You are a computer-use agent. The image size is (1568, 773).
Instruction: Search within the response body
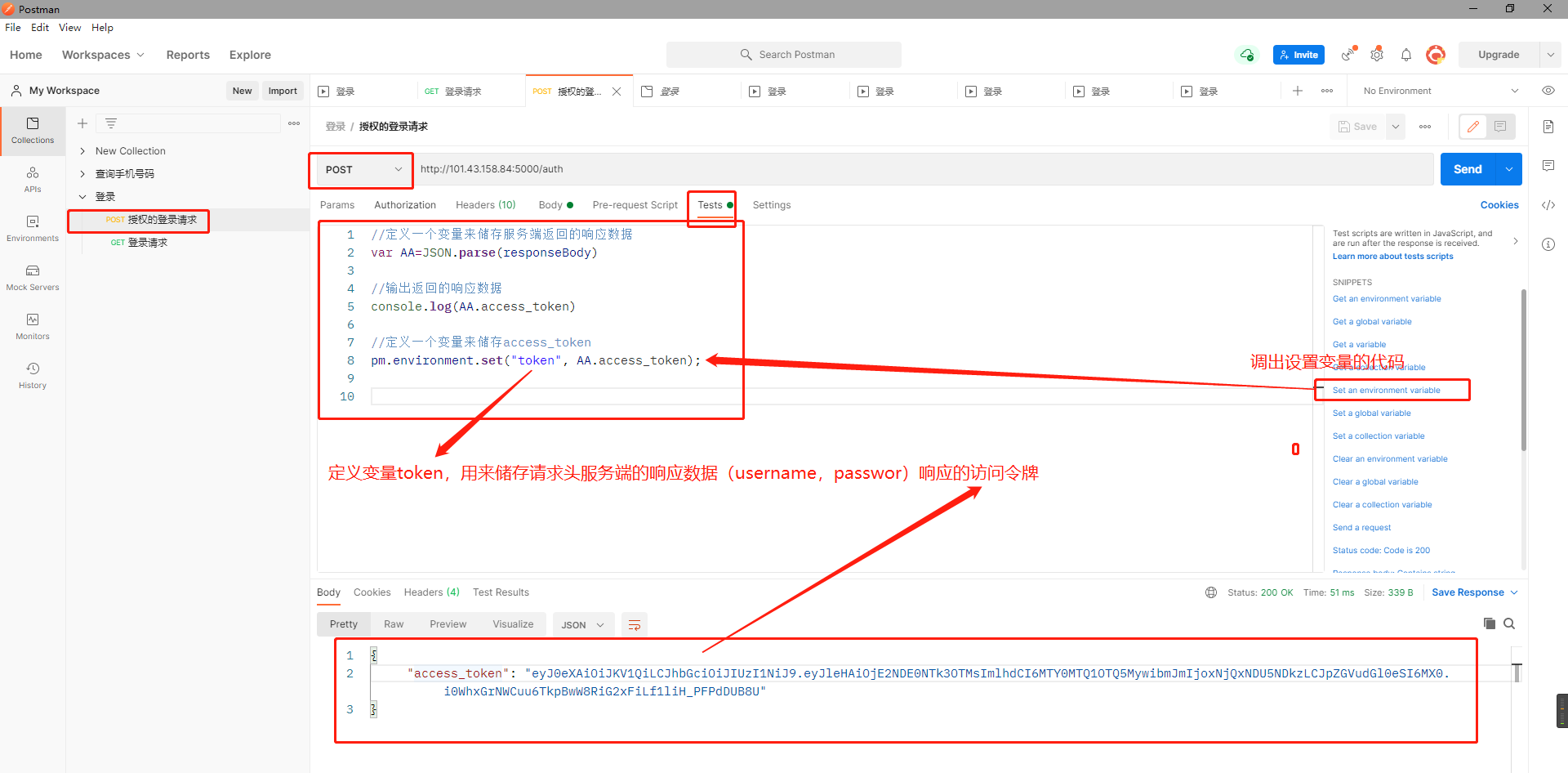point(1509,623)
